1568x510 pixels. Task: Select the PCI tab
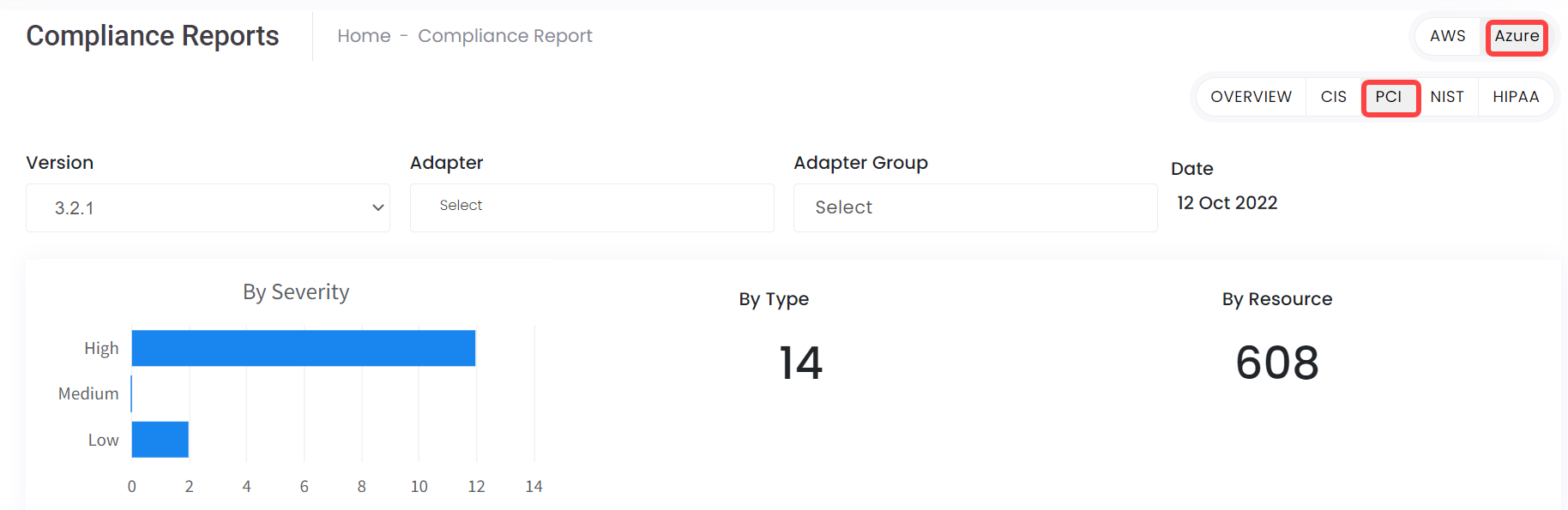pyautogui.click(x=1390, y=97)
